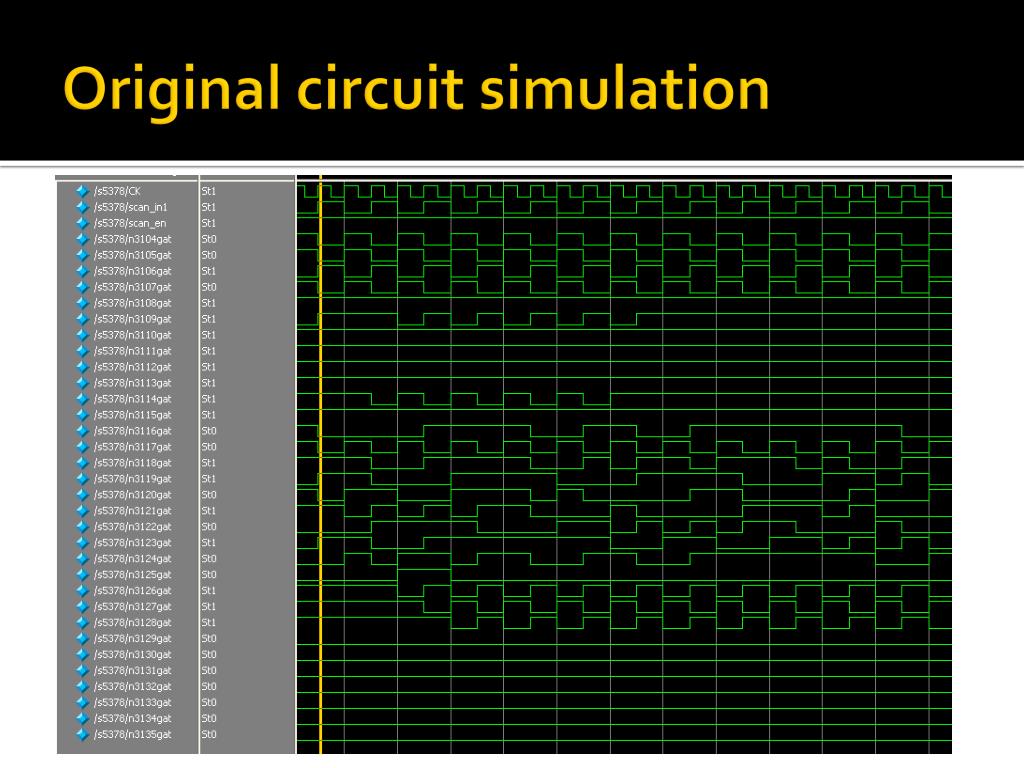
Task: Select signal name /s5378/n3131gat
Action: point(133,671)
